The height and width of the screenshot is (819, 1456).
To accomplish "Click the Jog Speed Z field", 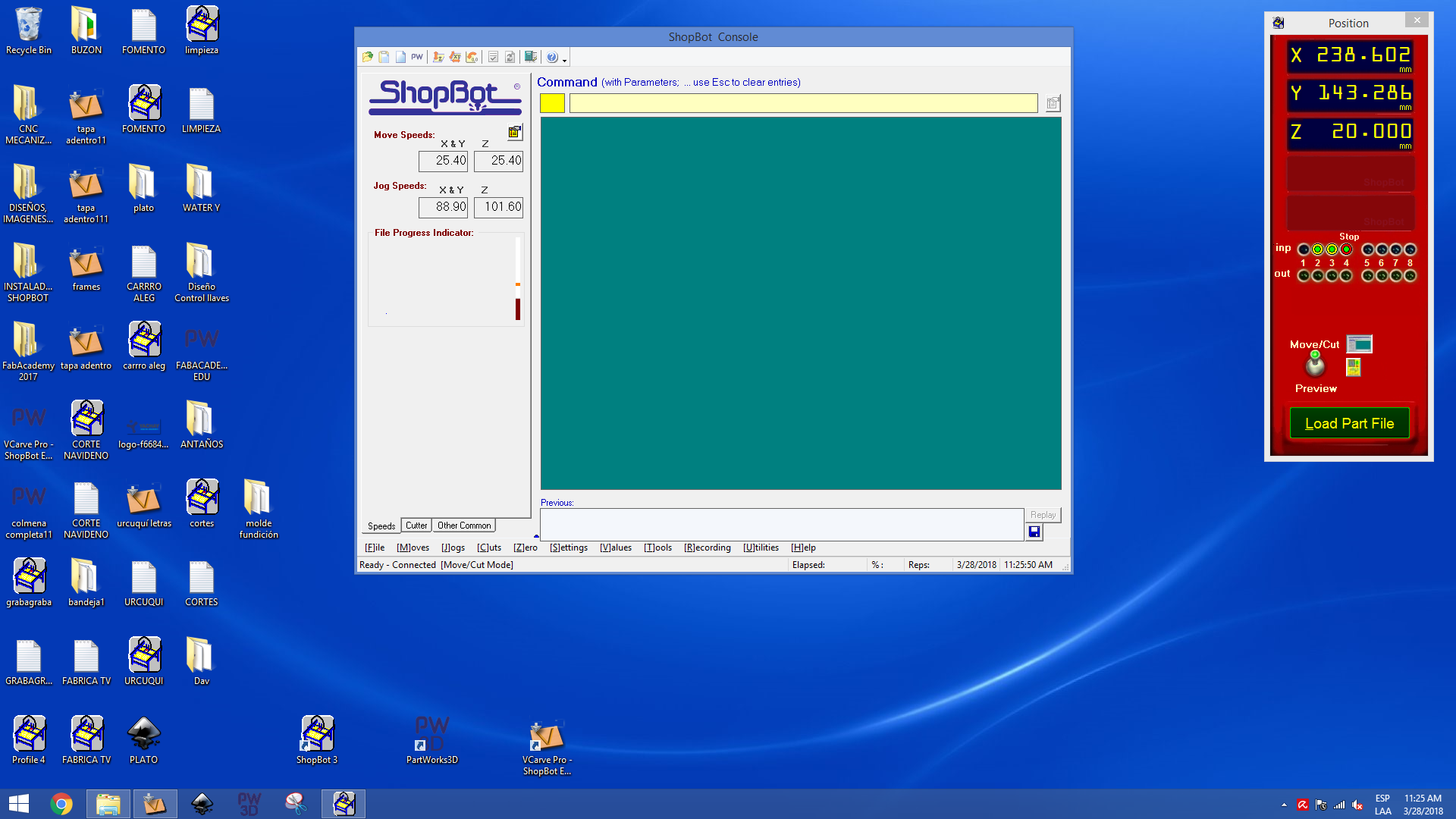I will click(x=498, y=207).
